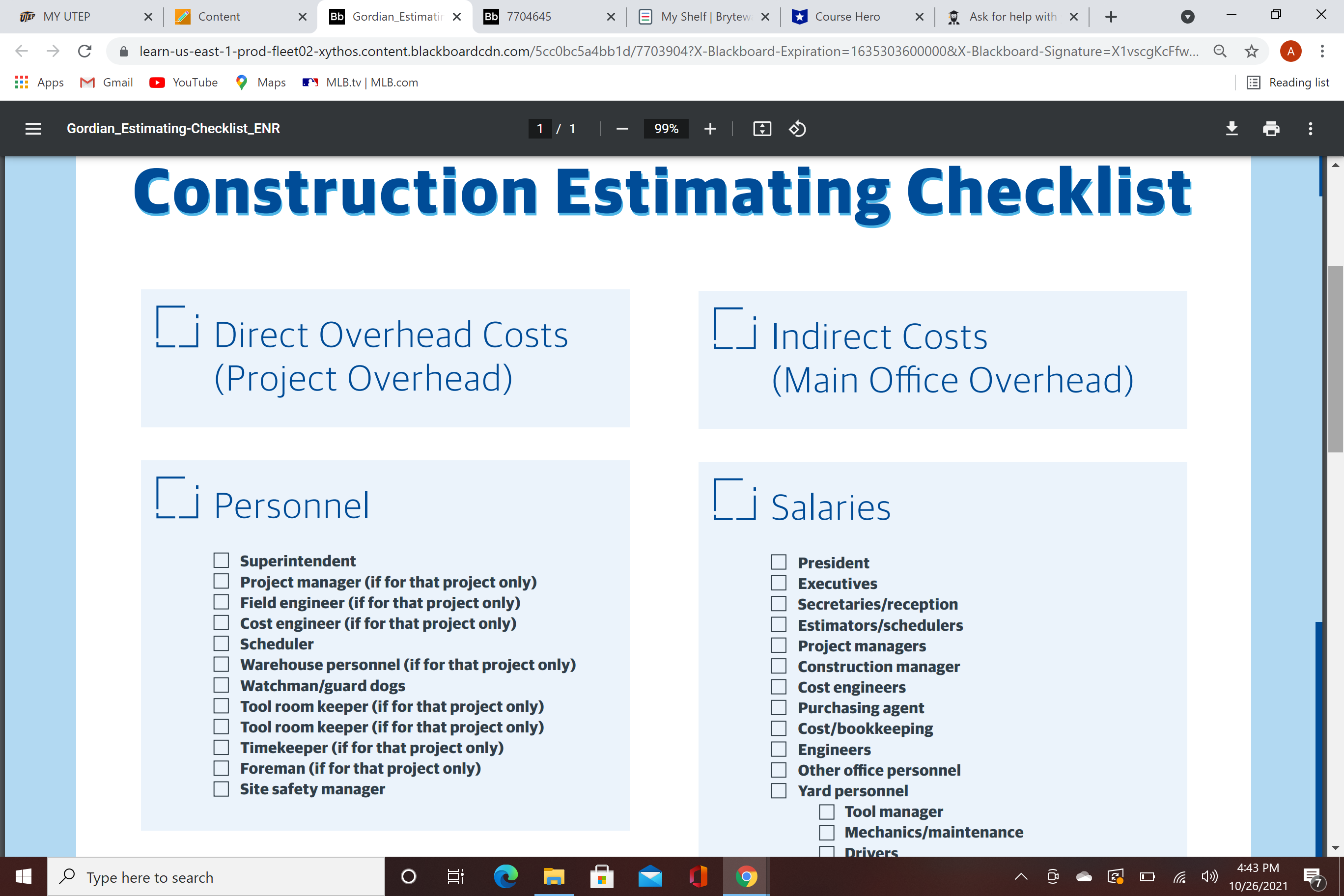Fit the PDF to page
Viewport: 1344px width, 896px height.
pyautogui.click(x=762, y=129)
